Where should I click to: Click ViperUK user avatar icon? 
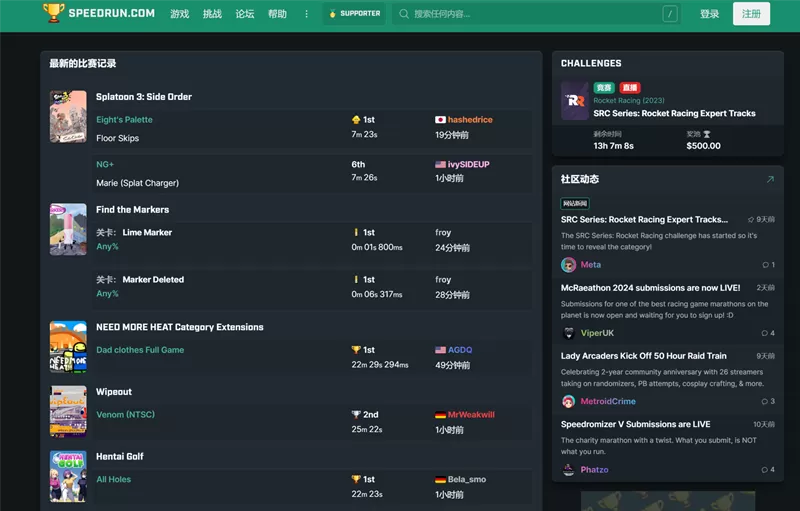click(x=568, y=333)
